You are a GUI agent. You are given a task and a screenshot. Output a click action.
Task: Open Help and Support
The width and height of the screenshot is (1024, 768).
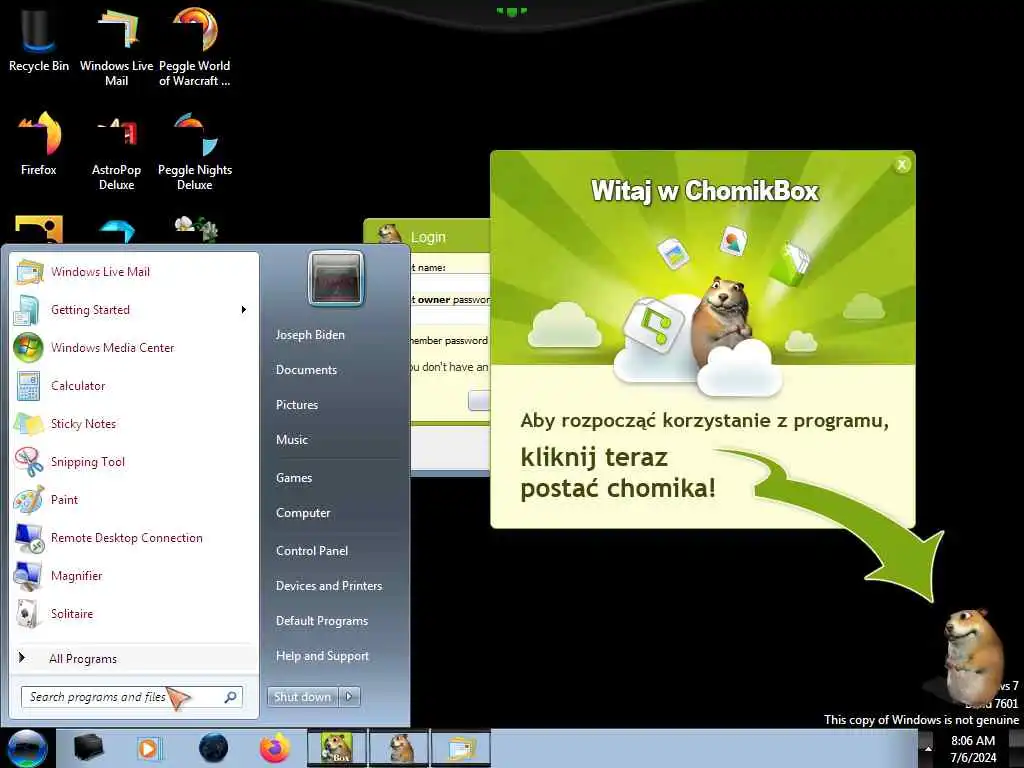336,656
